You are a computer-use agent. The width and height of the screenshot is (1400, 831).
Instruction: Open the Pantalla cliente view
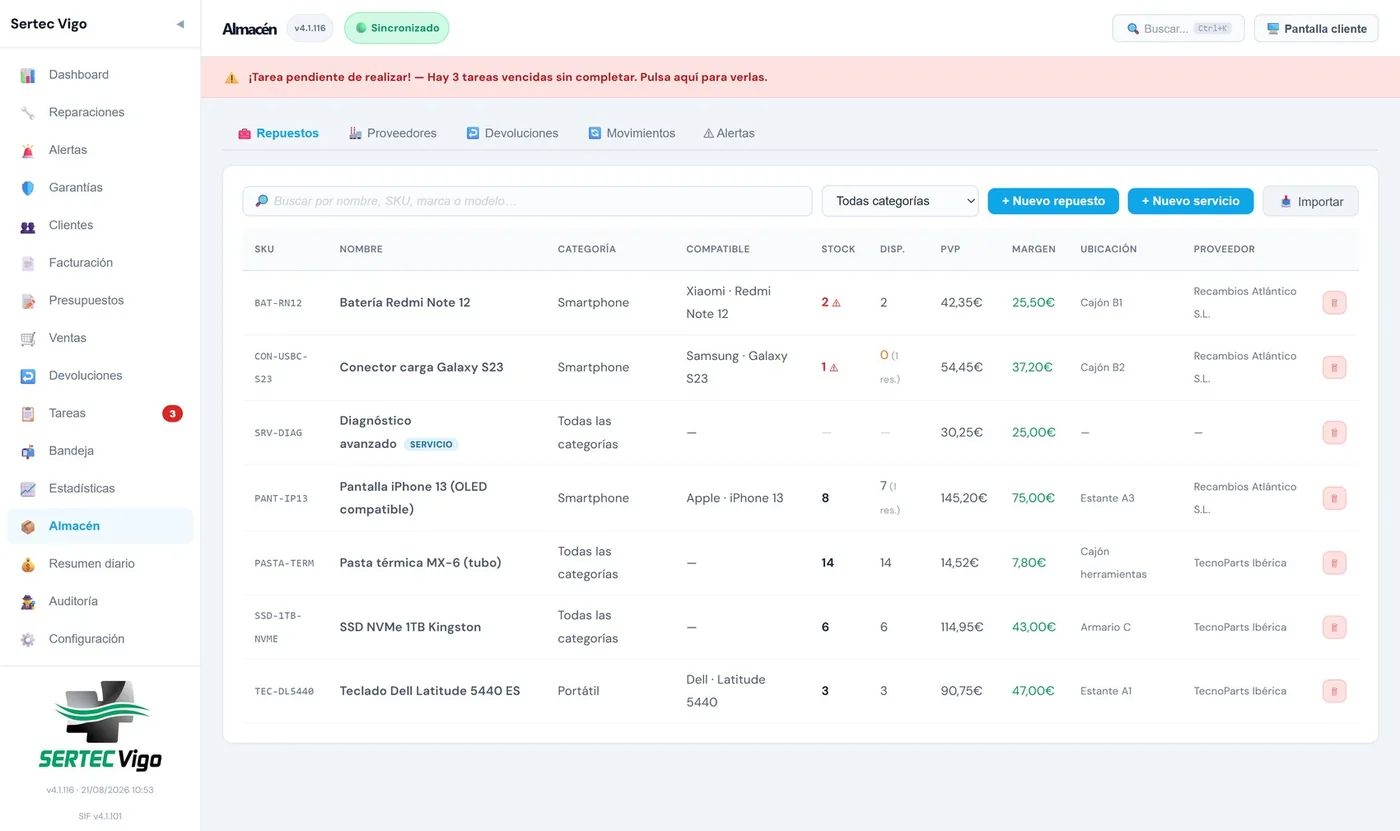pyautogui.click(x=1316, y=28)
